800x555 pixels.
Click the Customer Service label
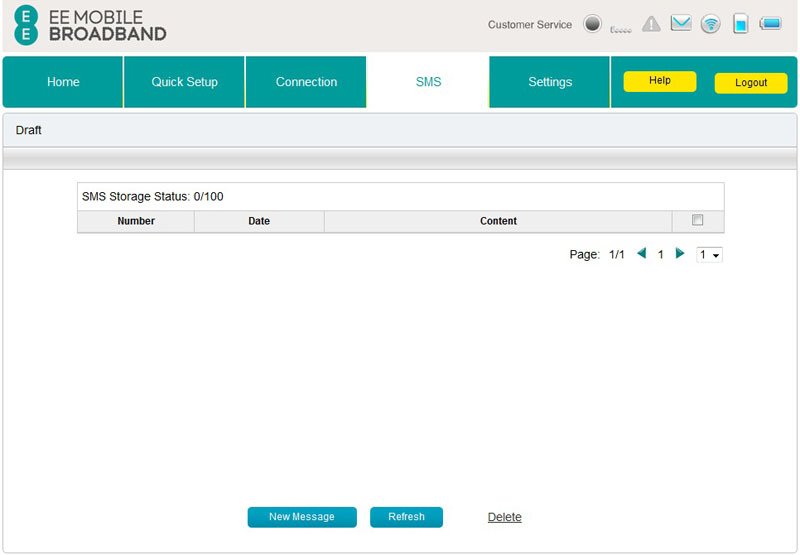tap(530, 24)
